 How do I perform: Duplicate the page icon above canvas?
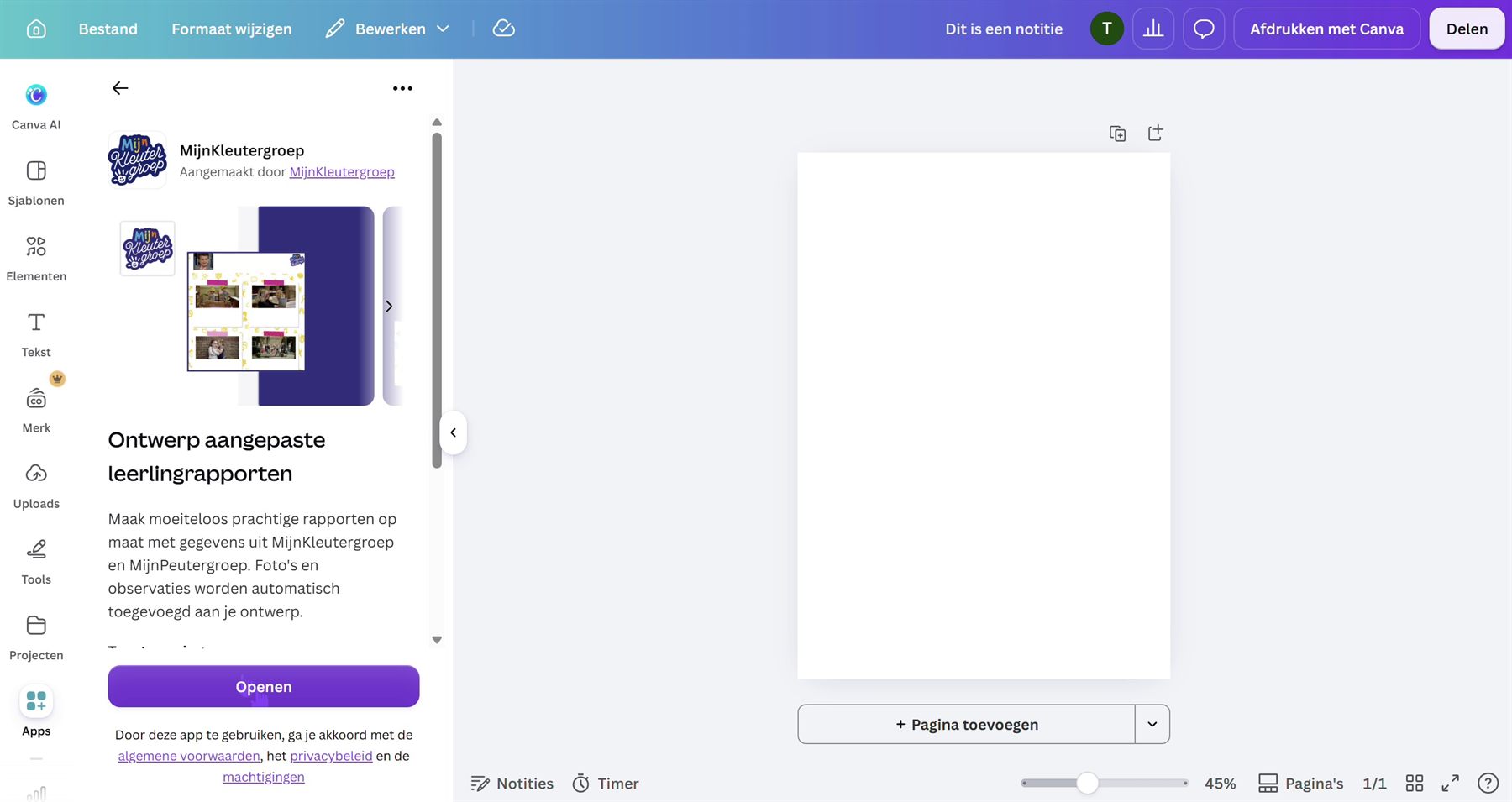pos(1117,133)
